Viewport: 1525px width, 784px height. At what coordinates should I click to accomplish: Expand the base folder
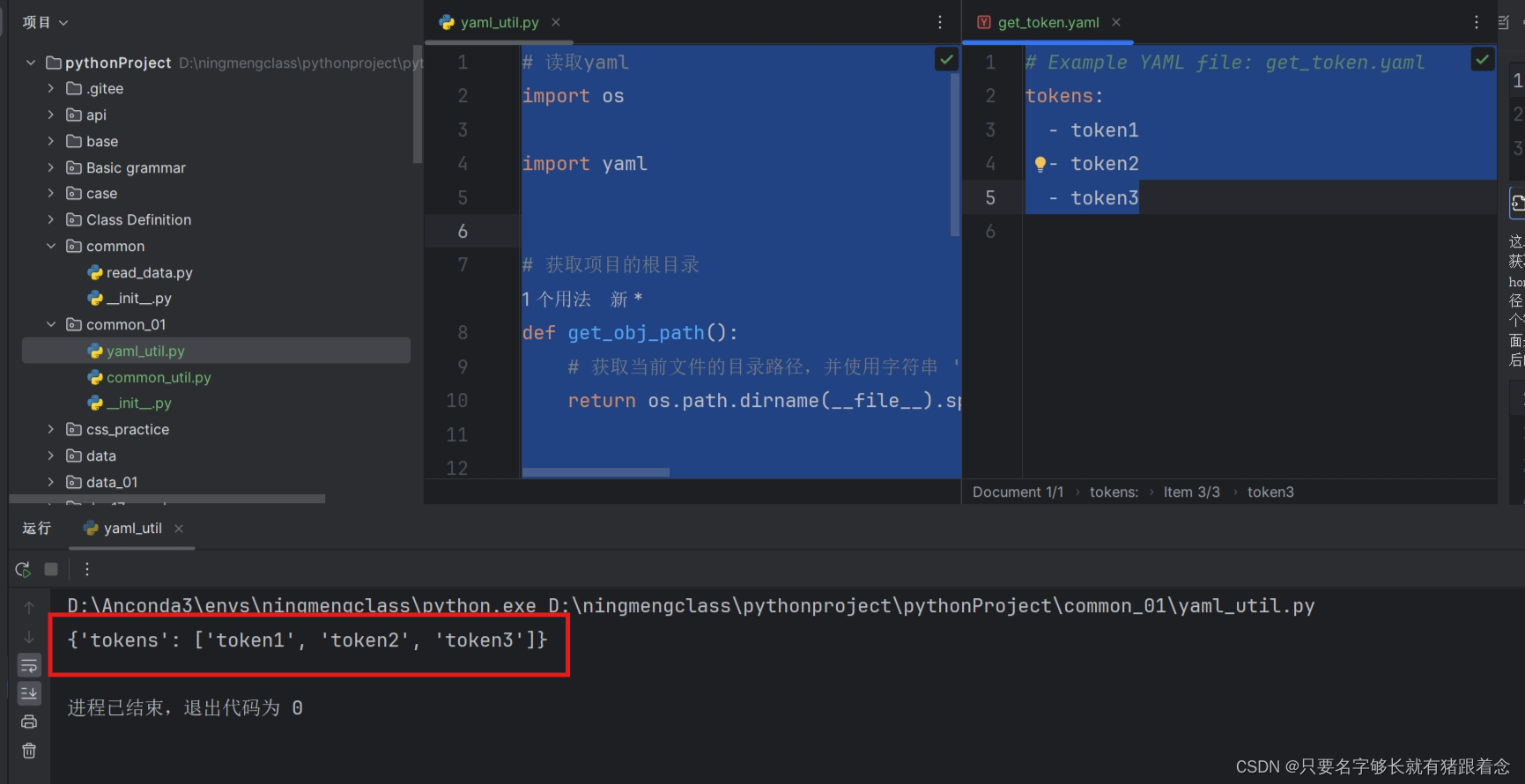click(x=51, y=141)
